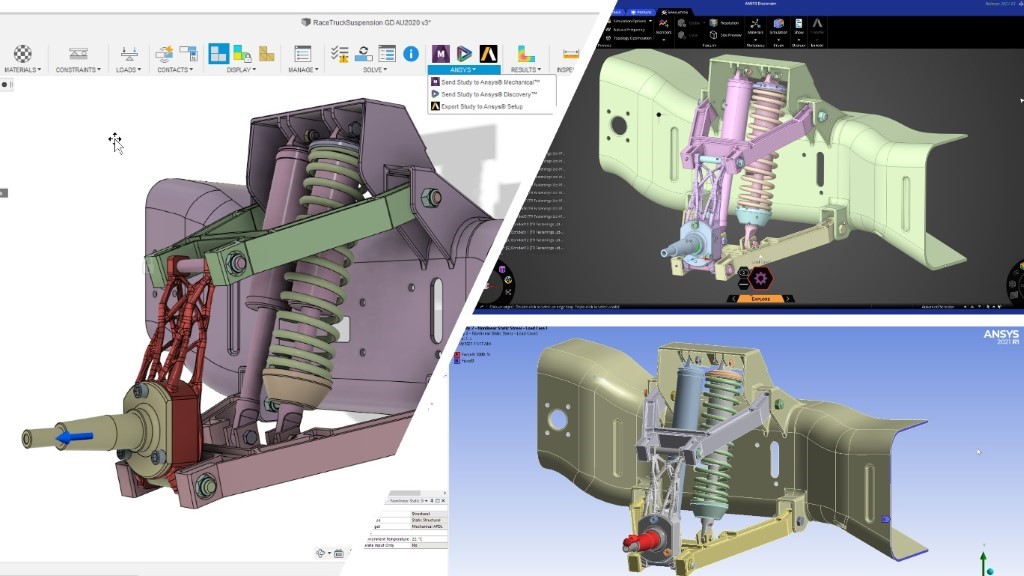Screen dimensions: 1024x576
Task: Click the orbit navigation icon at Fusion bottom
Action: pyautogui.click(x=321, y=553)
